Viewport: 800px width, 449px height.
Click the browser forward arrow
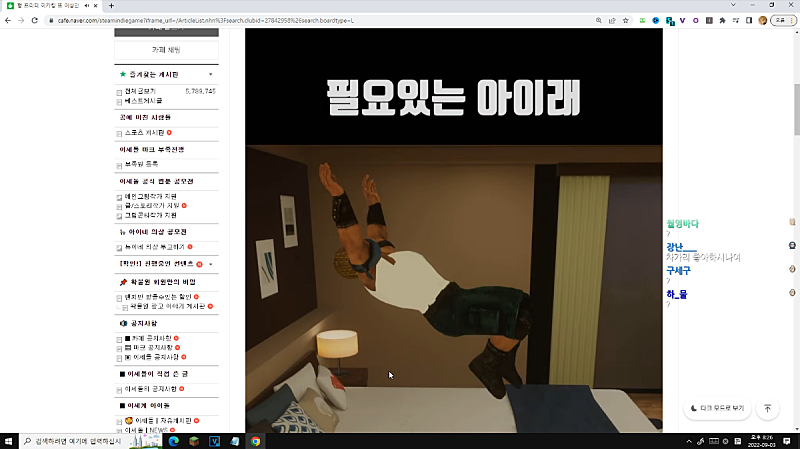click(x=21, y=20)
